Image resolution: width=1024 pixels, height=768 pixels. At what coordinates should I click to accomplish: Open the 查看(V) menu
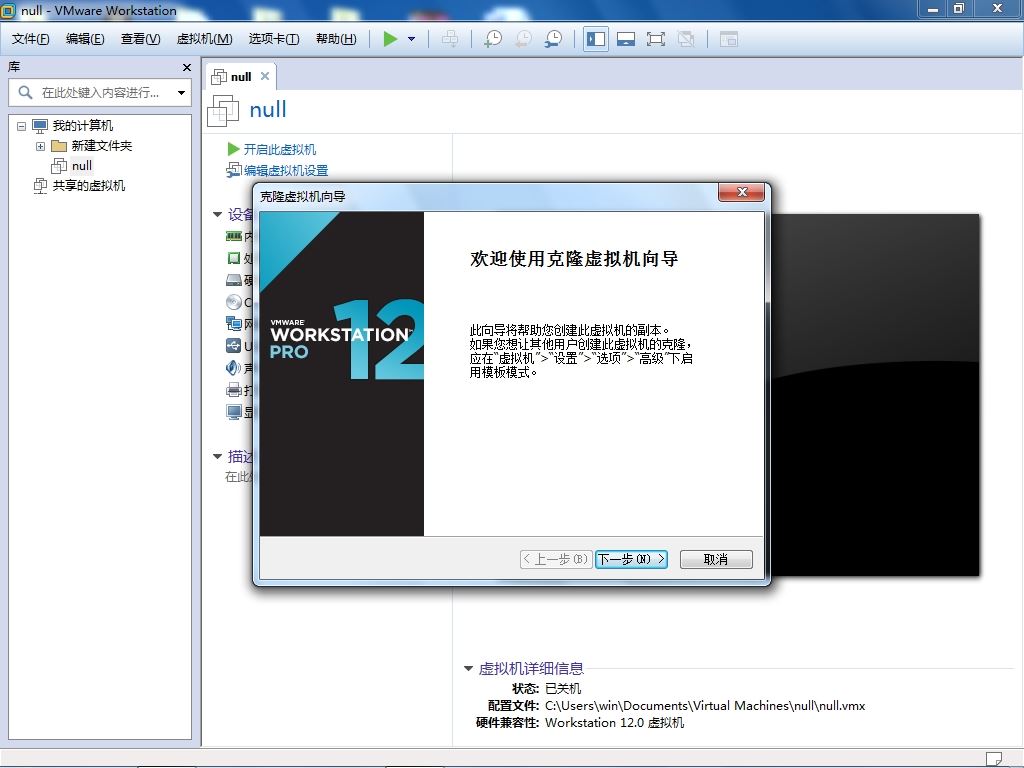(x=140, y=39)
